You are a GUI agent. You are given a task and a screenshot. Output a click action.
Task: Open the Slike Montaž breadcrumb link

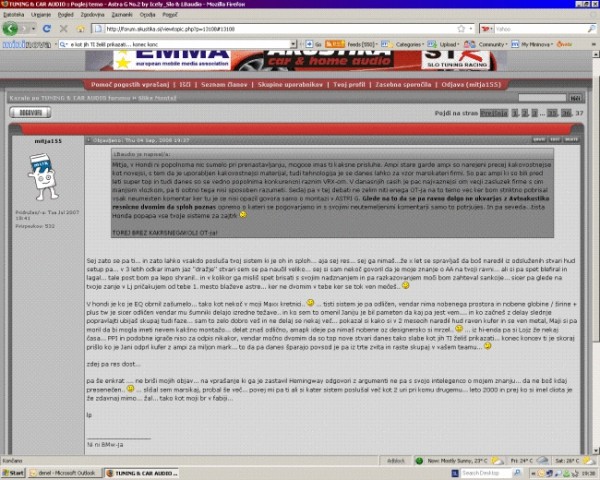(x=157, y=98)
